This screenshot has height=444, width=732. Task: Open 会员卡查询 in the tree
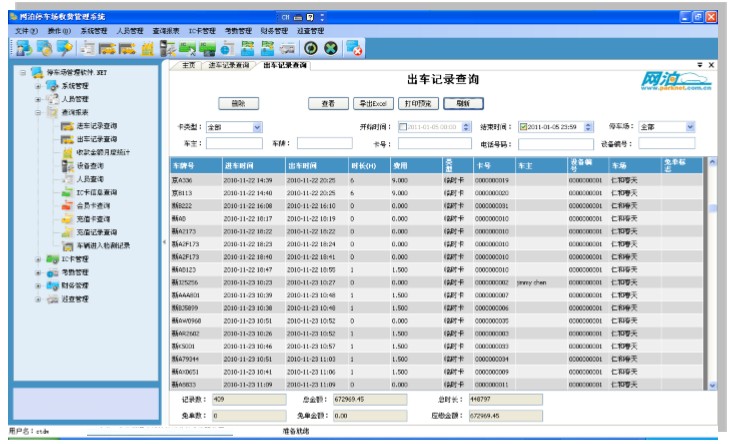point(93,205)
